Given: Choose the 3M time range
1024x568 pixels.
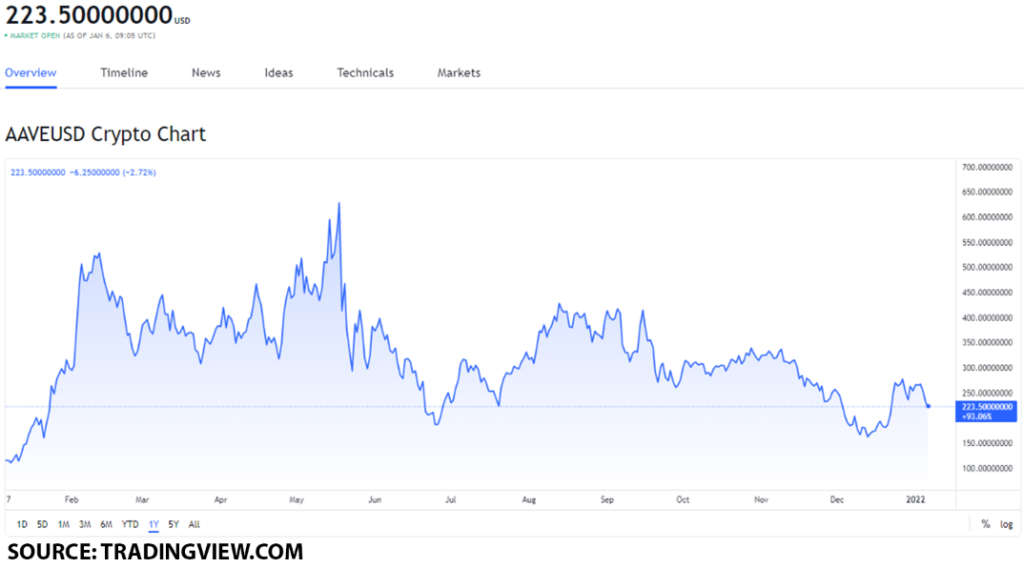Looking at the screenshot, I should pyautogui.click(x=85, y=524).
